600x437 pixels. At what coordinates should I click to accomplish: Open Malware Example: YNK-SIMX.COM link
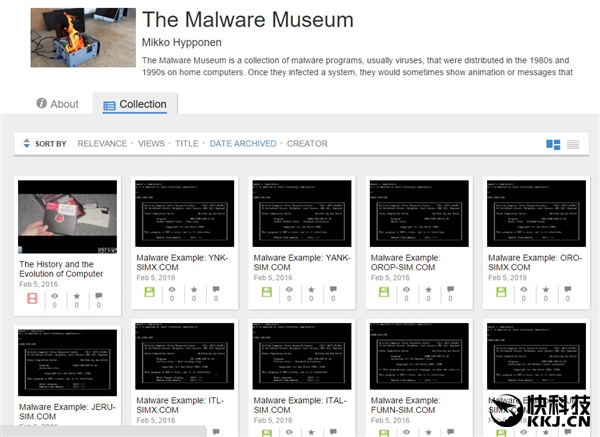coord(182,263)
